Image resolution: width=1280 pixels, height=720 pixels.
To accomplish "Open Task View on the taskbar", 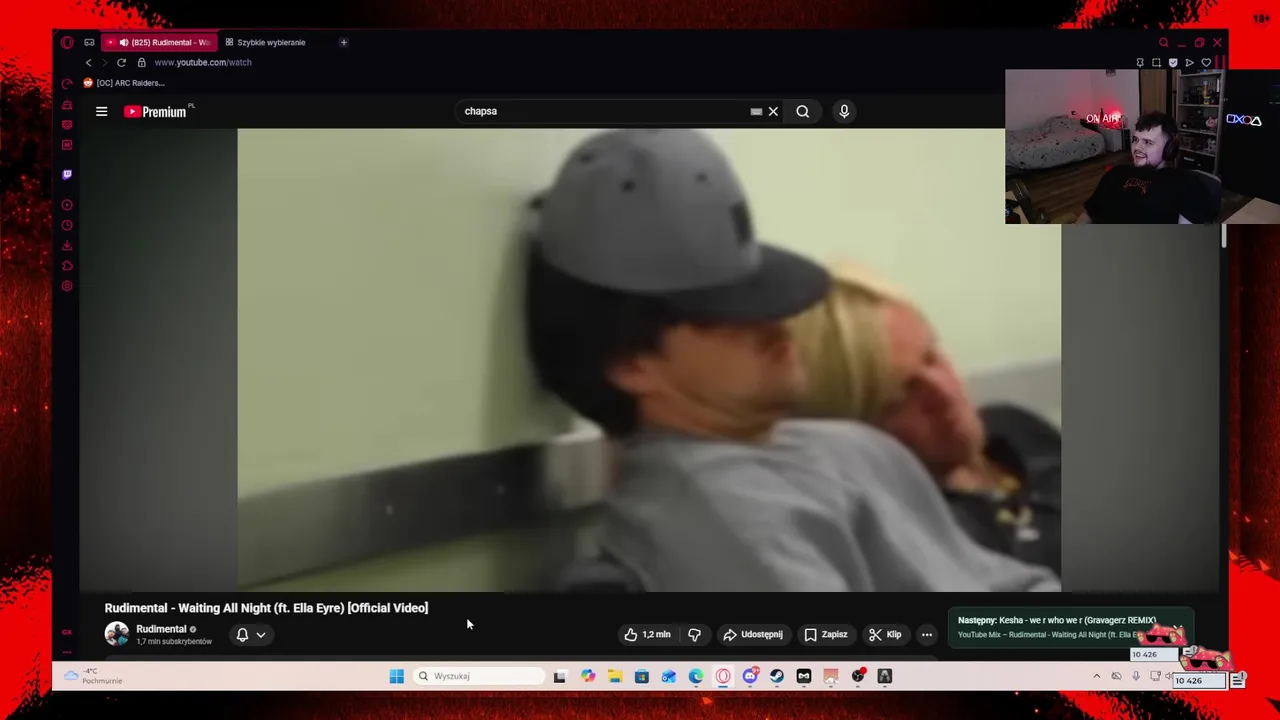I will pyautogui.click(x=560, y=676).
